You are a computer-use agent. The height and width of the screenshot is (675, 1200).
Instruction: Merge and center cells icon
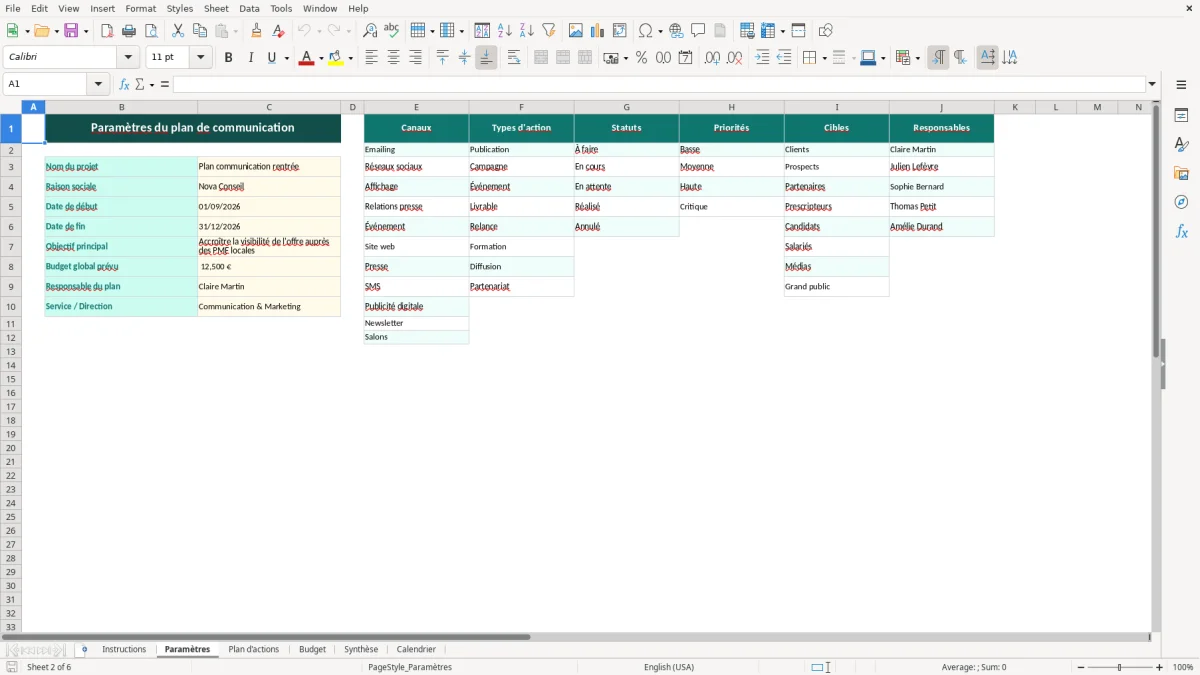(541, 58)
